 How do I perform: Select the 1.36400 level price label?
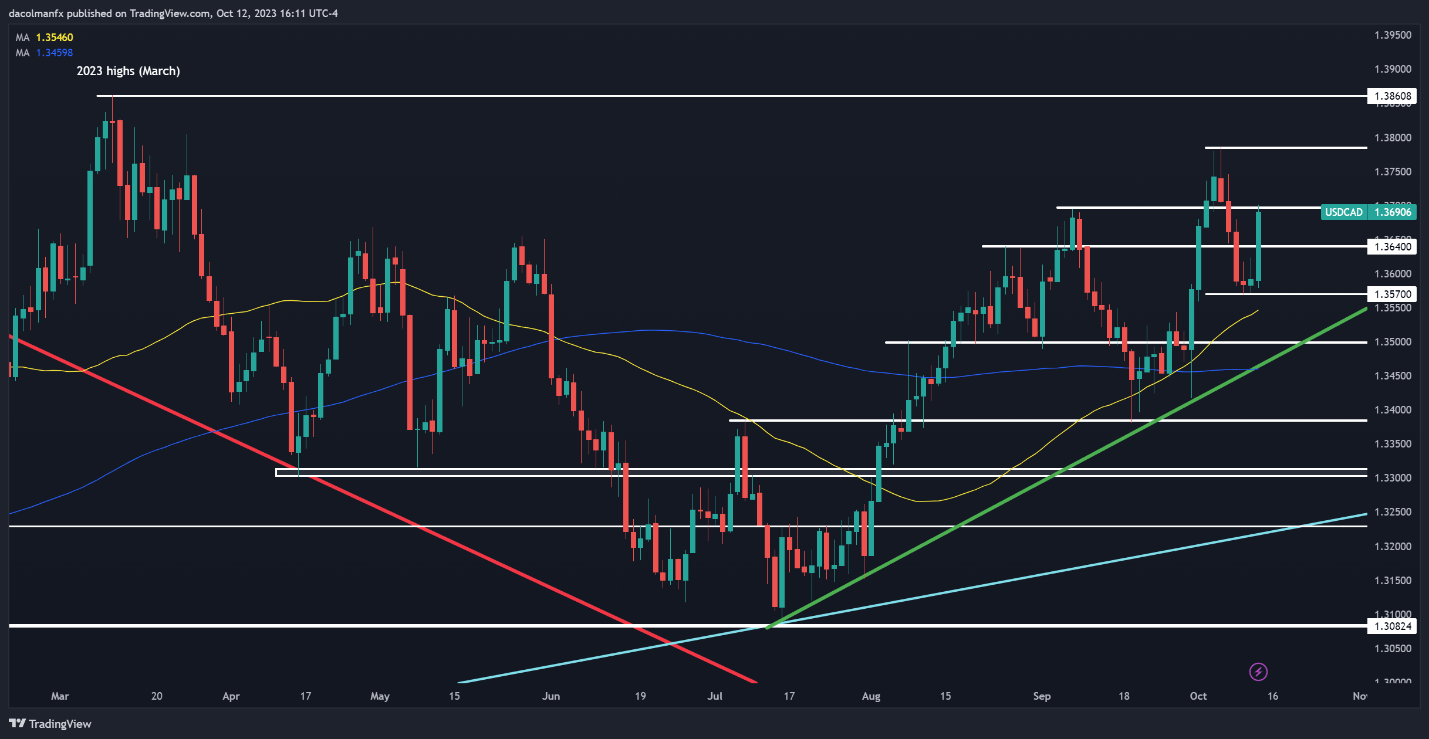[1392, 246]
